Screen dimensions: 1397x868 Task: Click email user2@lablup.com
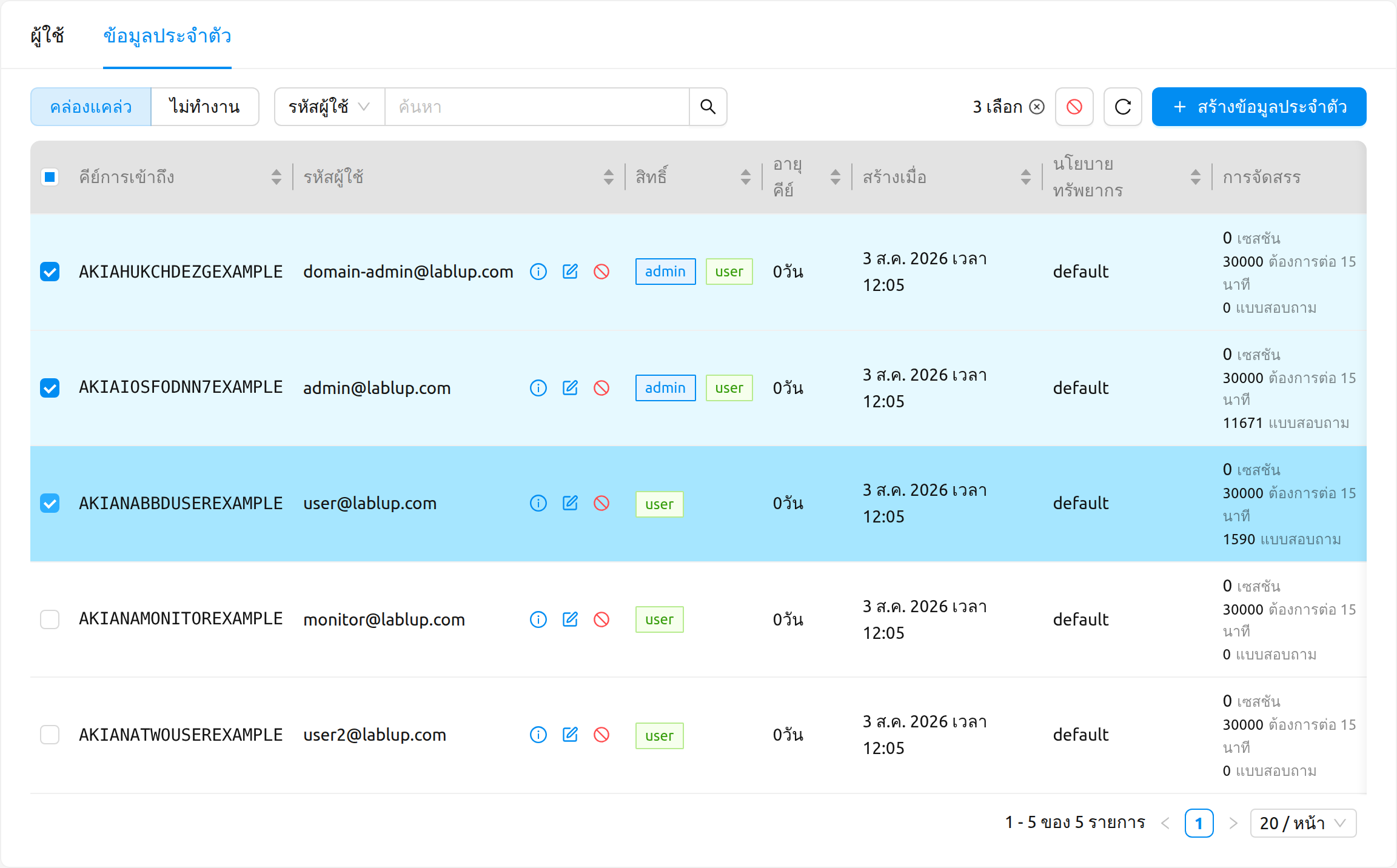[x=375, y=735]
